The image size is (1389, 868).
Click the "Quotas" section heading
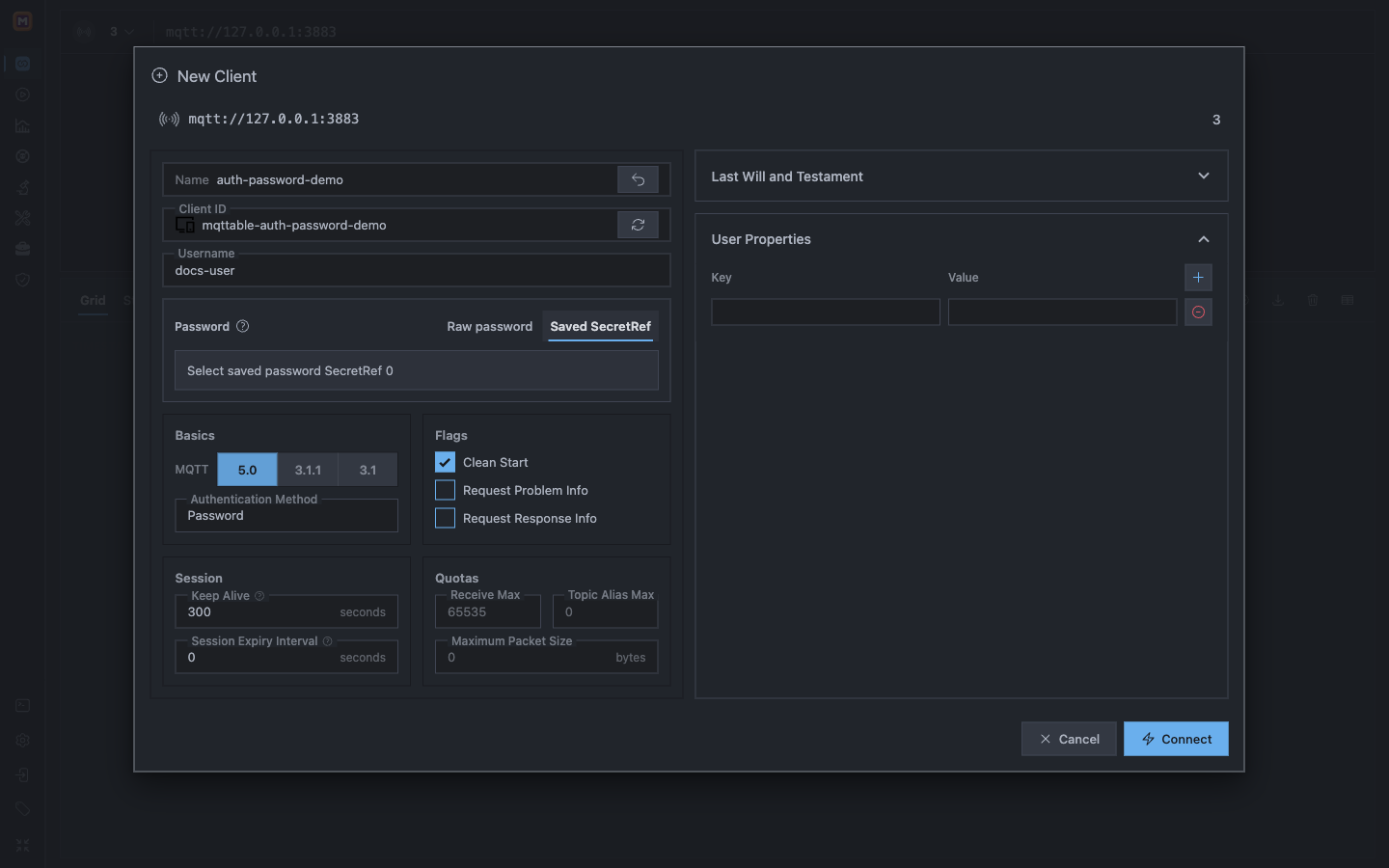click(x=456, y=579)
